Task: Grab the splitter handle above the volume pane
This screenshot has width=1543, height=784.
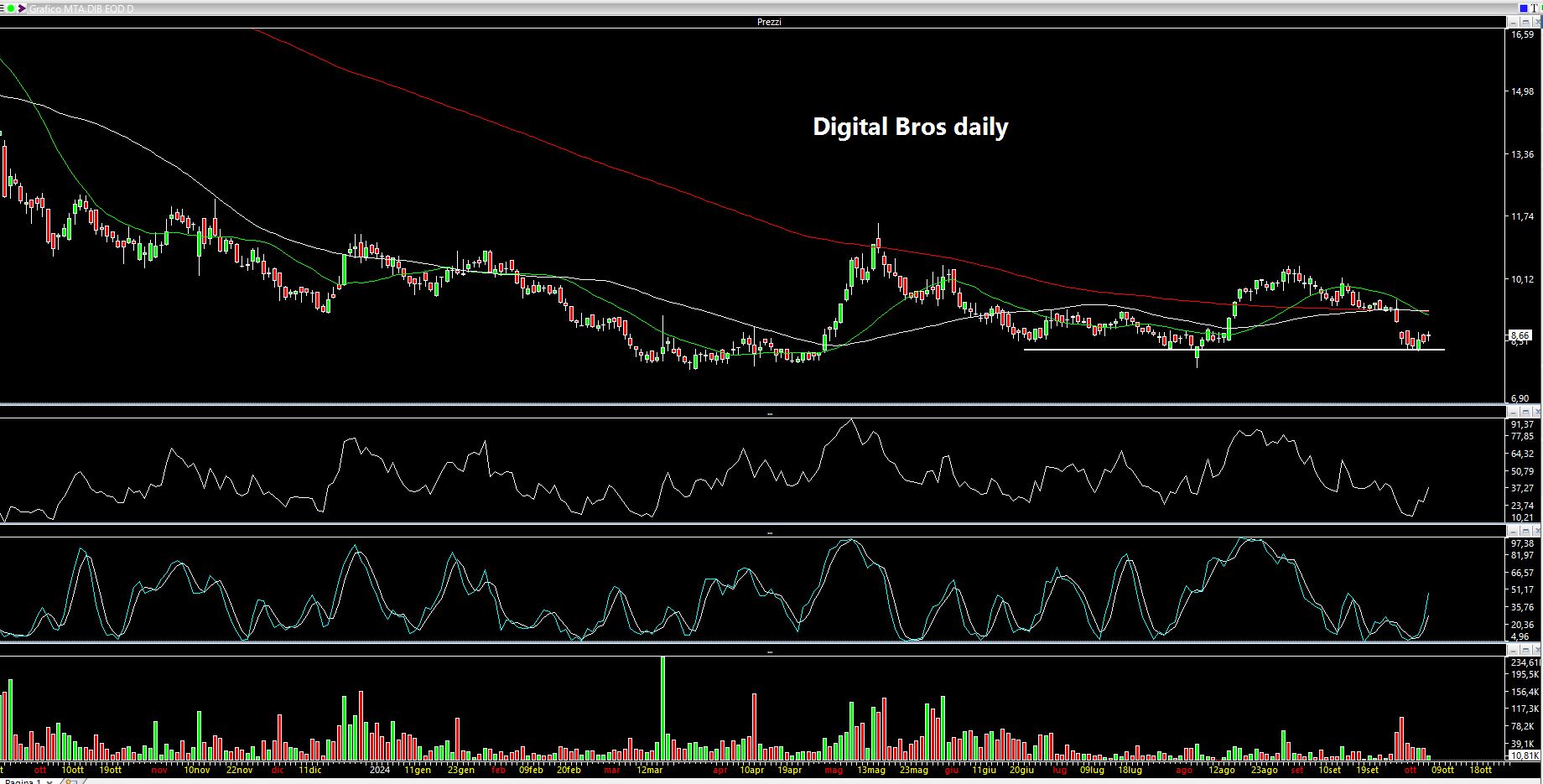Action: pyautogui.click(x=770, y=652)
